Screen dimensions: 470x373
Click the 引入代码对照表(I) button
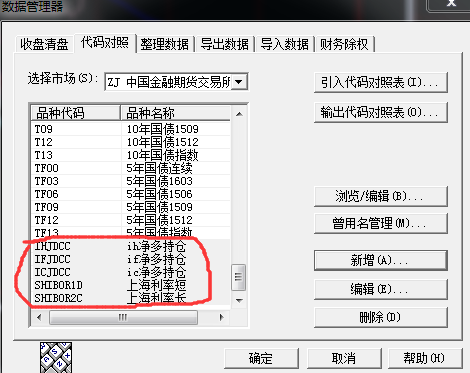tap(381, 82)
